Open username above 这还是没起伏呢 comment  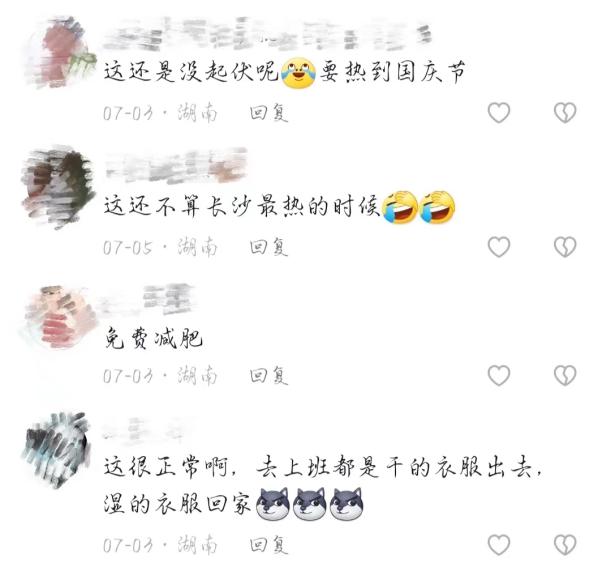click(268, 34)
